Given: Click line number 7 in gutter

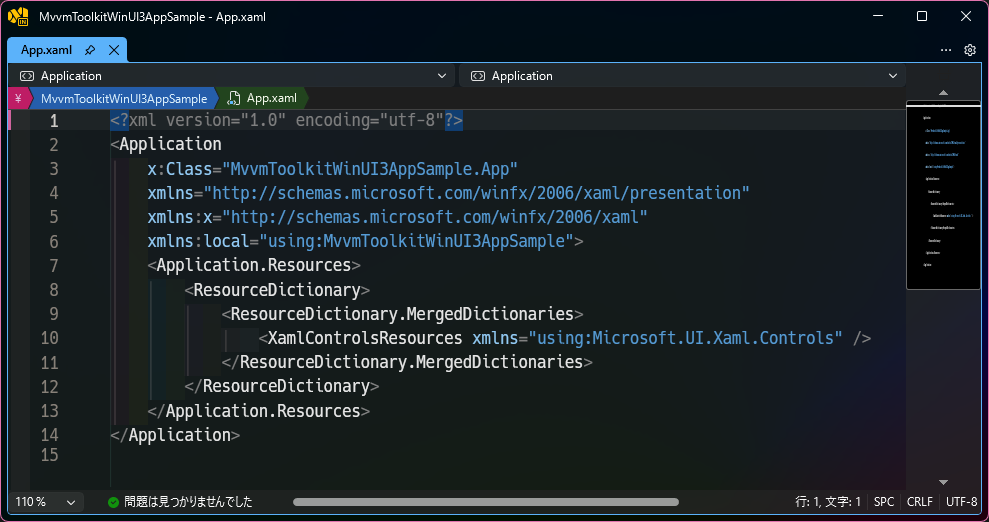Looking at the screenshot, I should pos(54,265).
